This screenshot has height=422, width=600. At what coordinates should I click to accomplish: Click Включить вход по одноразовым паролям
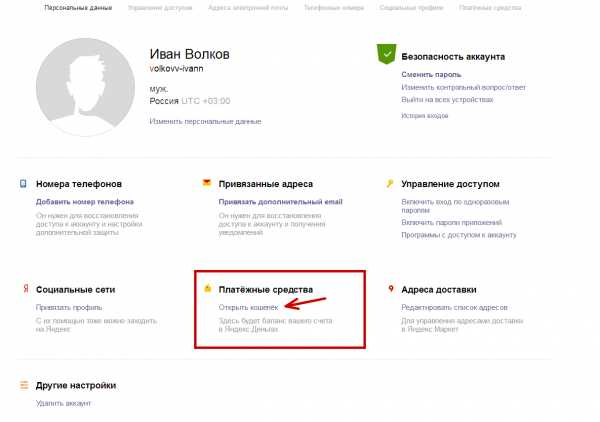(455, 206)
